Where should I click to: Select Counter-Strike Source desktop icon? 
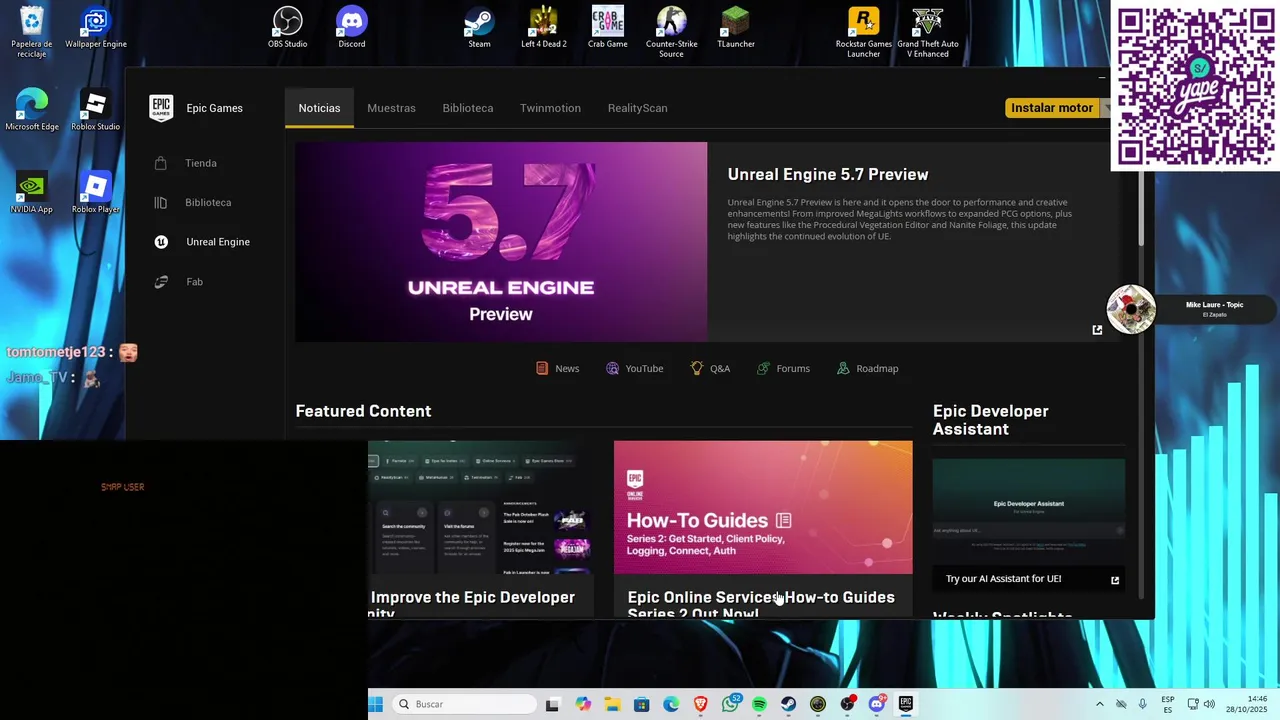tap(672, 32)
